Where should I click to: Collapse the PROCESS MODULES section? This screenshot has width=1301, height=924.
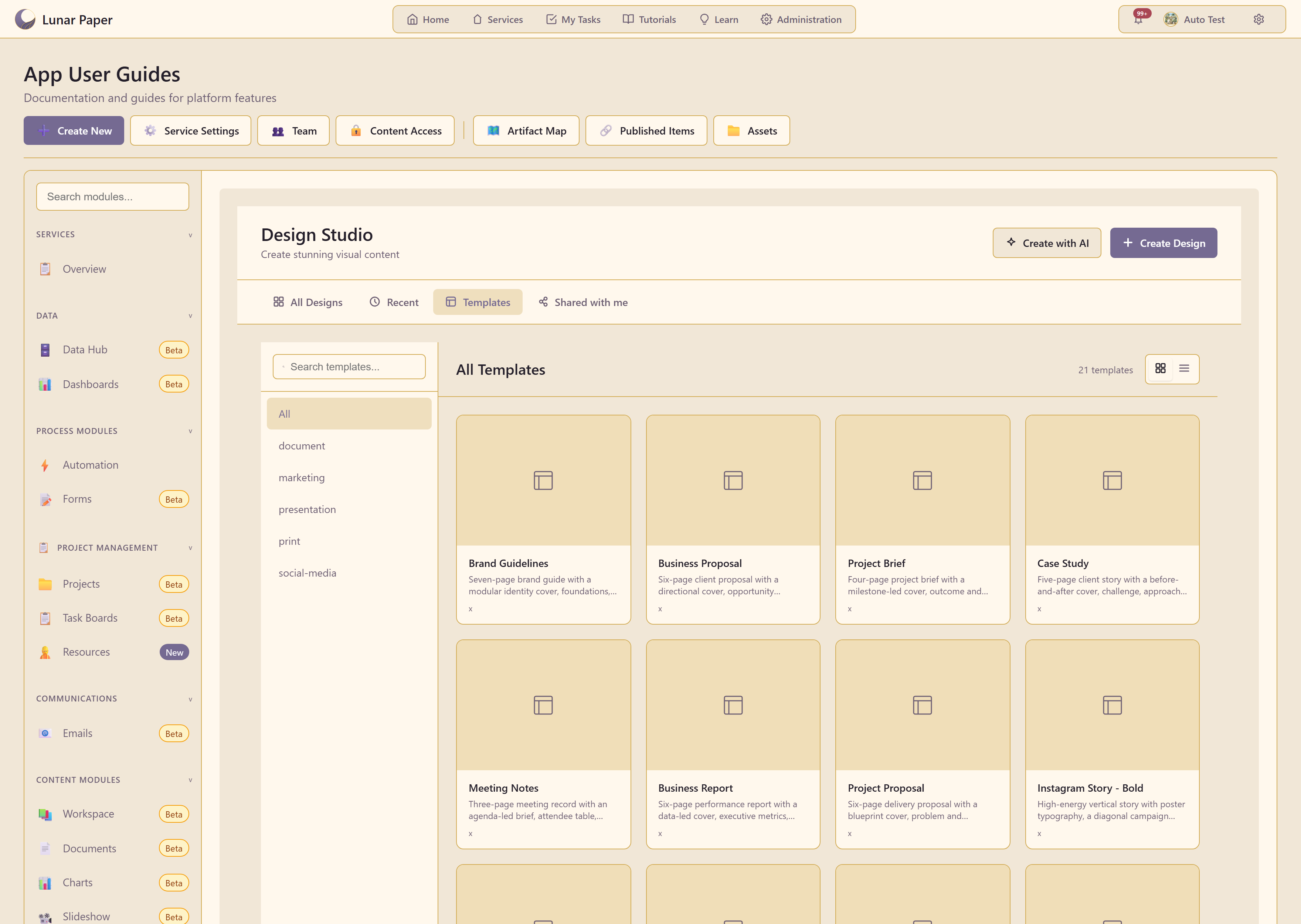coord(191,431)
